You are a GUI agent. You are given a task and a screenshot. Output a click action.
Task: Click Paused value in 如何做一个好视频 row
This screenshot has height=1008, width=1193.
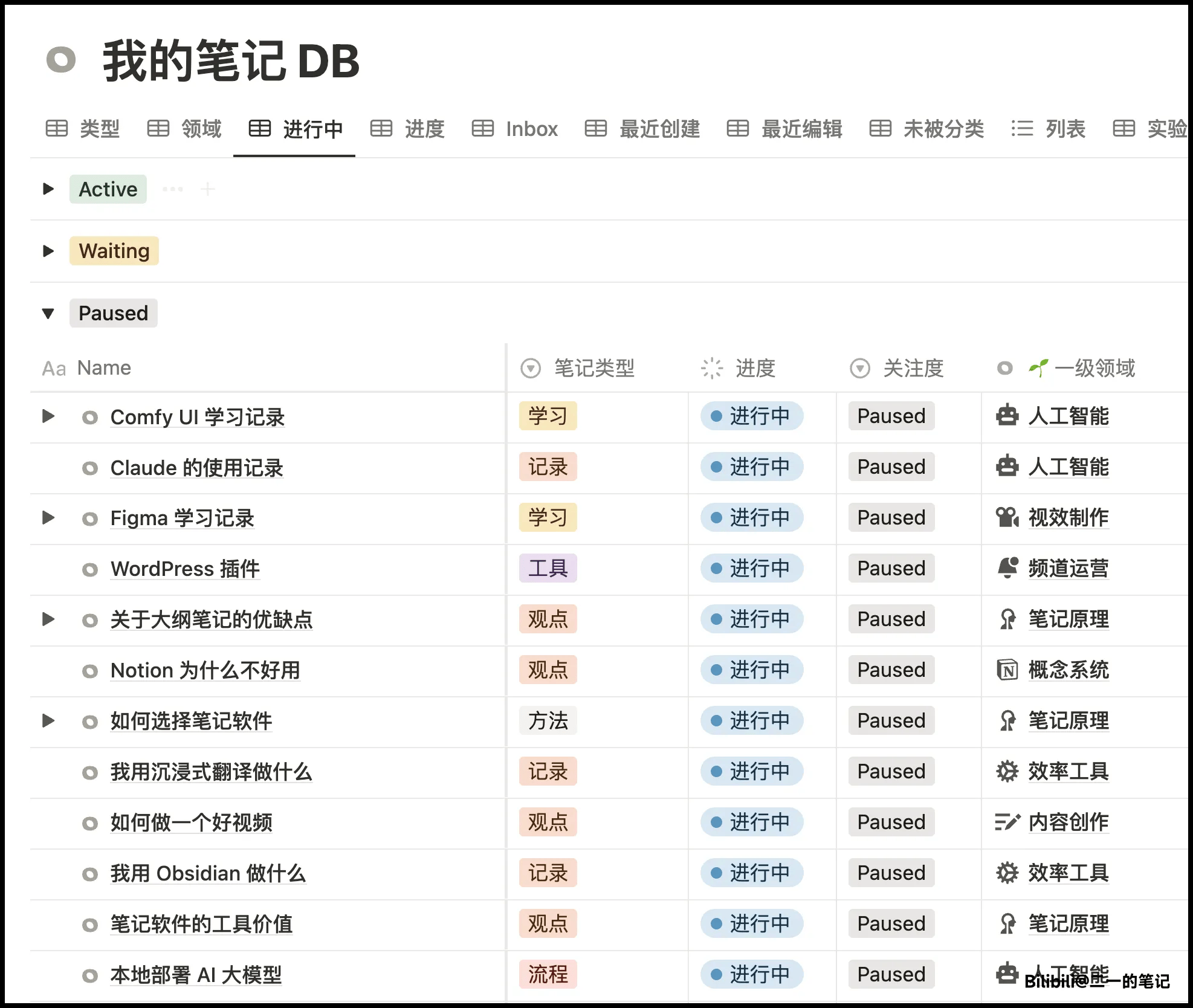point(891,822)
